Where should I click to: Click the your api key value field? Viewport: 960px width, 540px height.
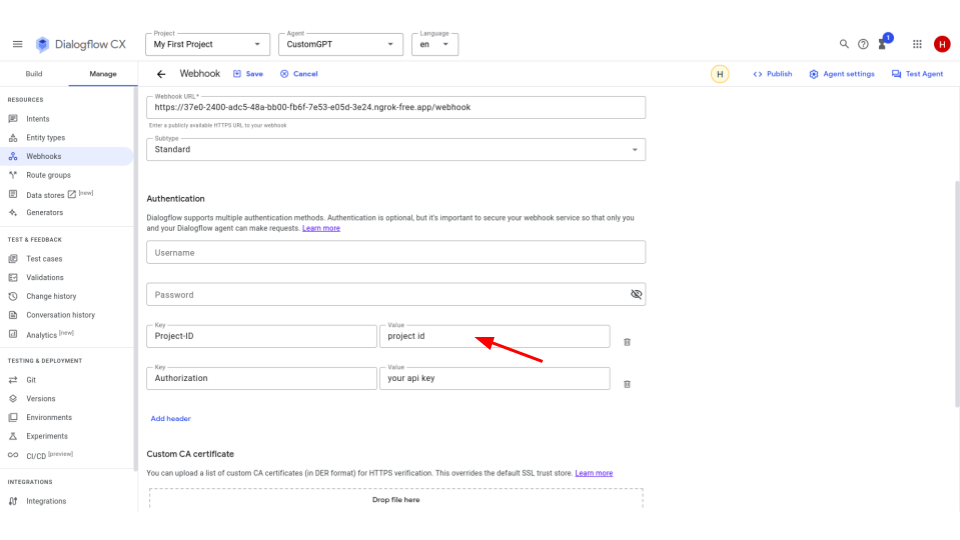[495, 378]
